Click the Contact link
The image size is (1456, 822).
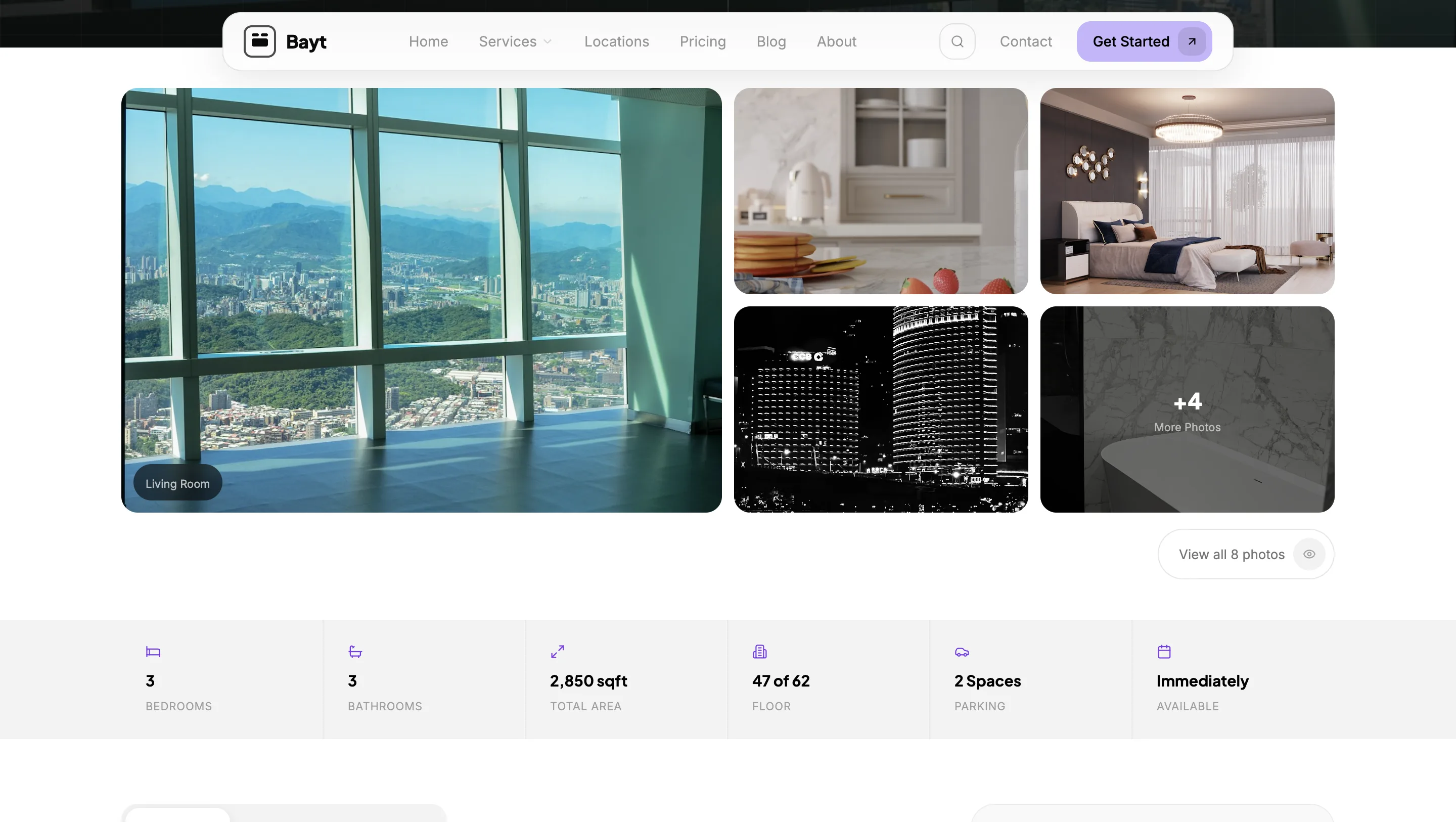click(x=1026, y=41)
